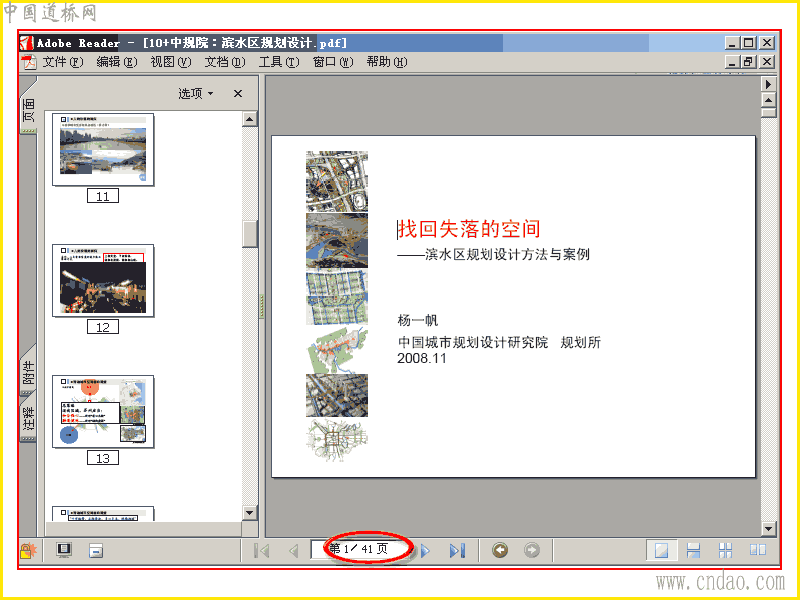
Task: Go to last page button
Action: 457,551
